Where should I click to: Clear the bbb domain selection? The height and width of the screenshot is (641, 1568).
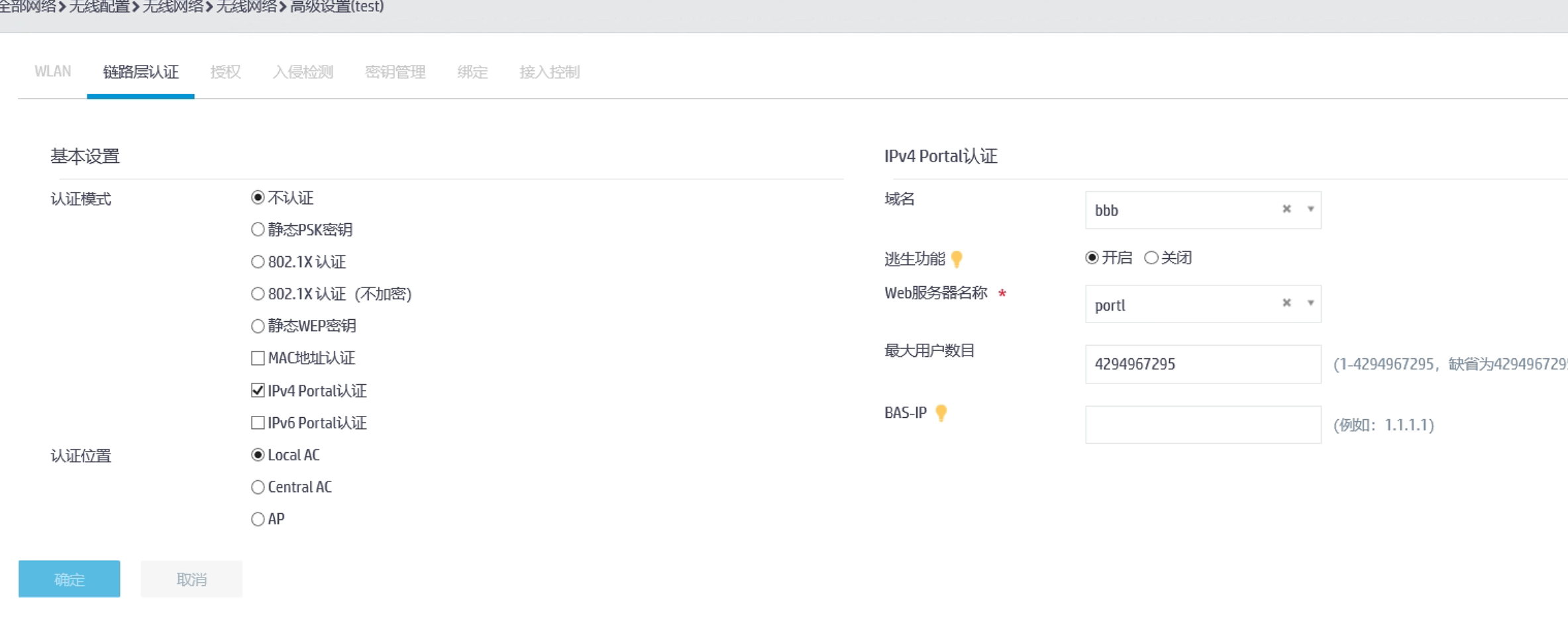1286,209
